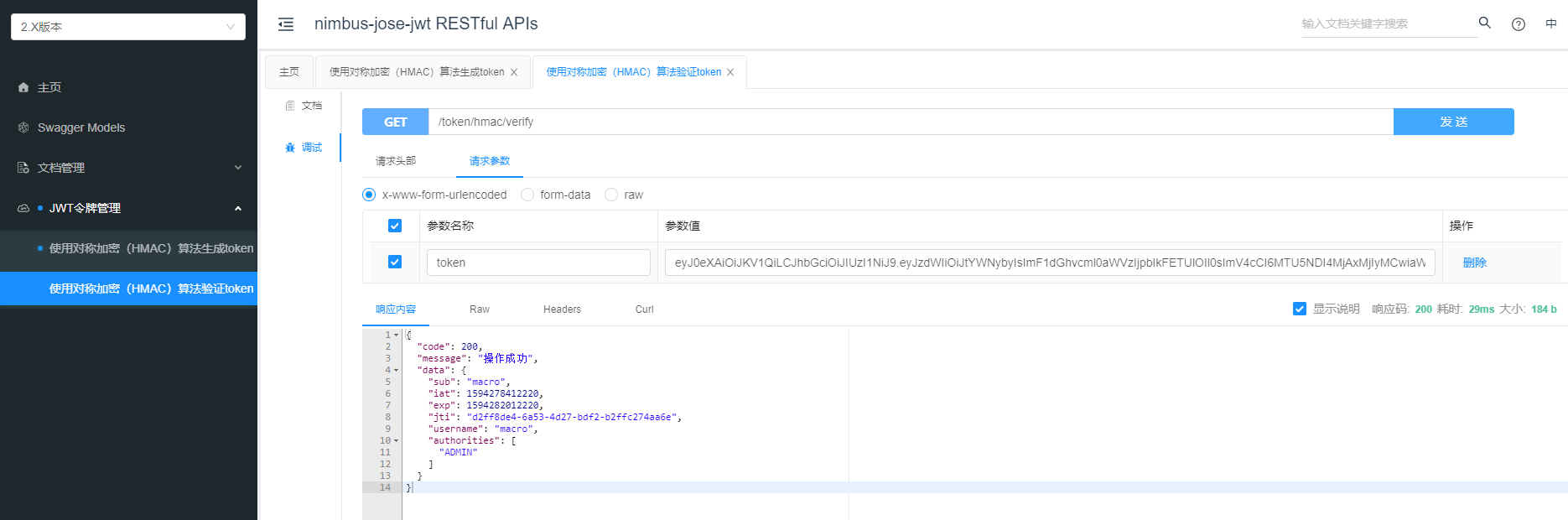Screen dimensions: 1568x520
Task: Open the 请求头部 tab
Action: click(x=396, y=161)
